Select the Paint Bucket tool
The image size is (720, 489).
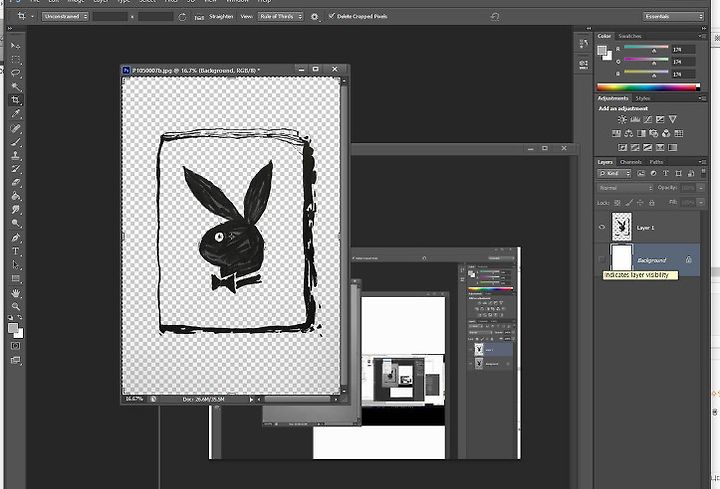coord(16,196)
